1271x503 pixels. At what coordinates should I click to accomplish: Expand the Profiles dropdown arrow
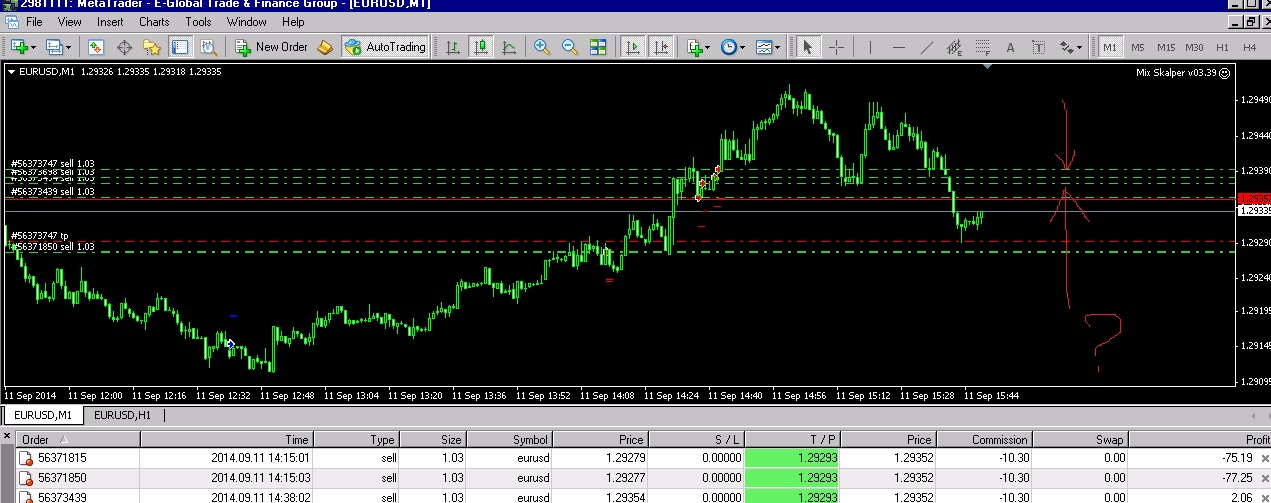[68, 47]
